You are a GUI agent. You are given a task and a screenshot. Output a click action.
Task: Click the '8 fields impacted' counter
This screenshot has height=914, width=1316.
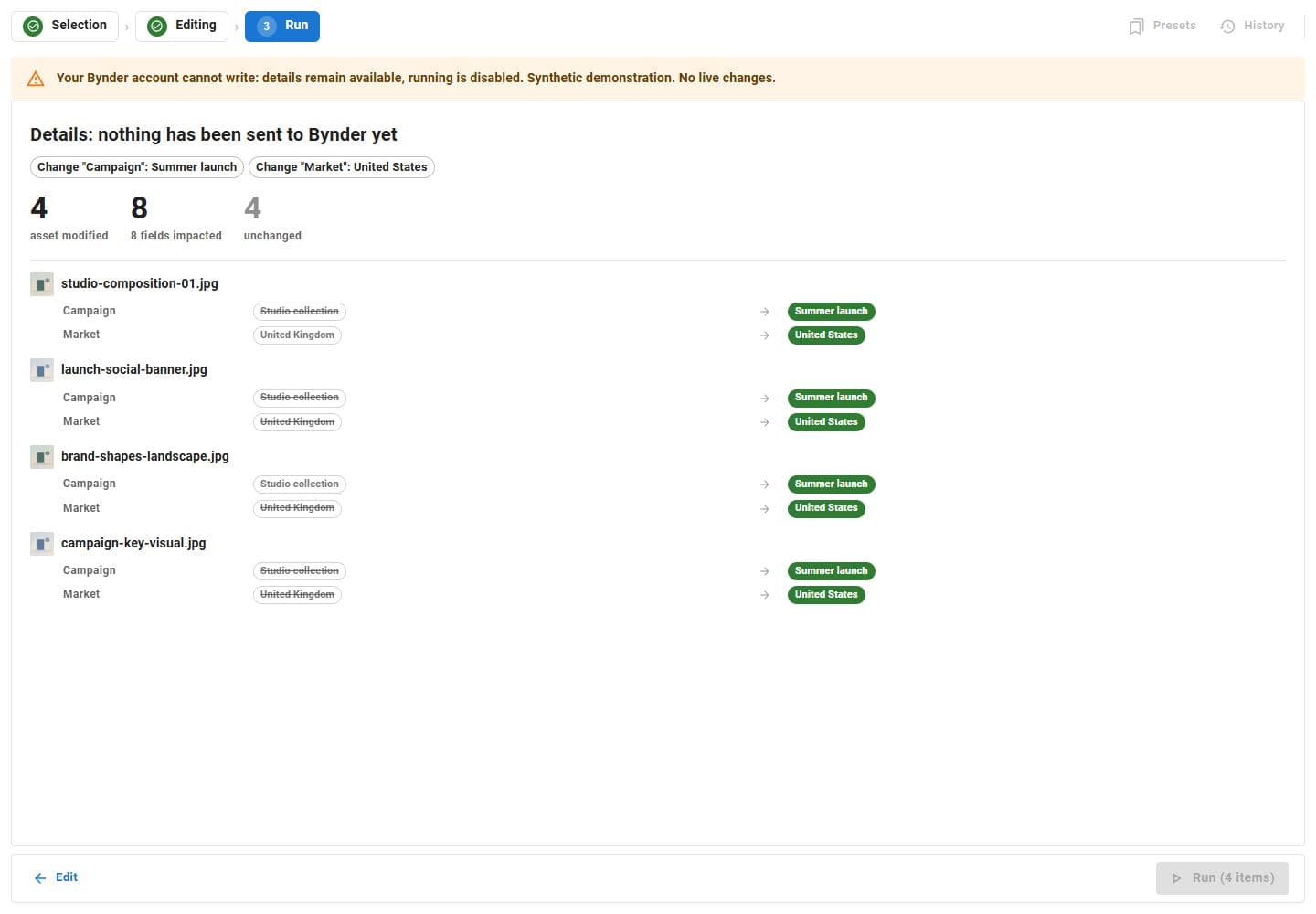(176, 218)
